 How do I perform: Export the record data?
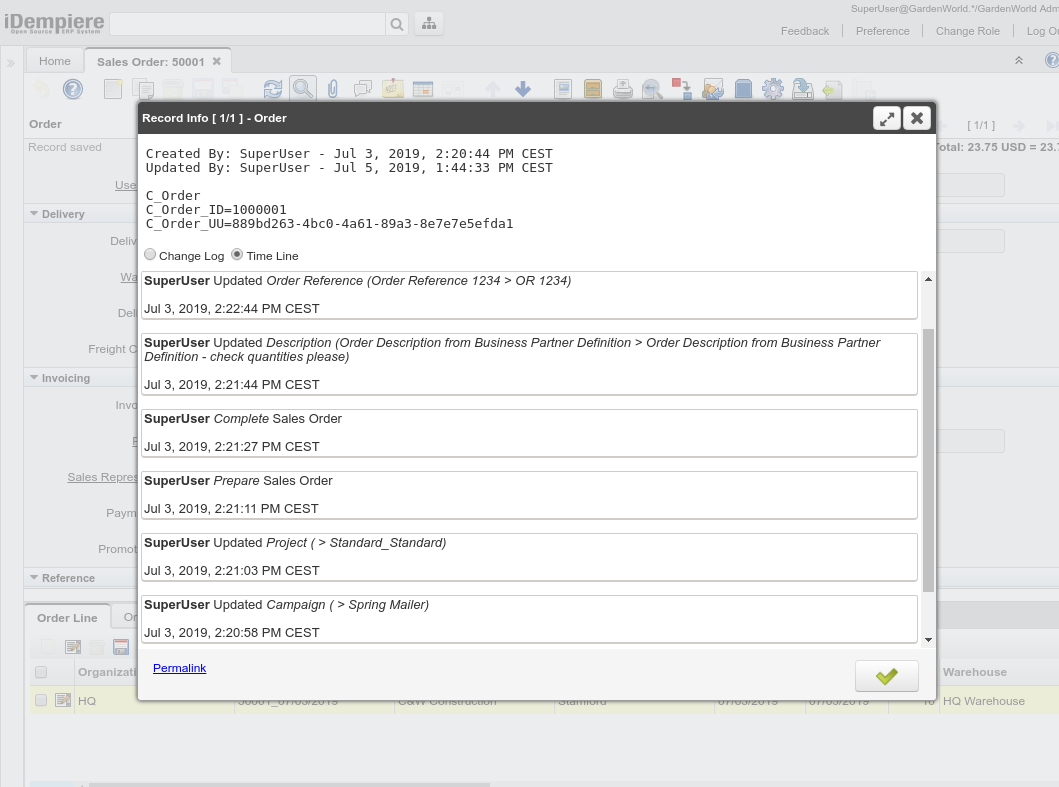click(802, 89)
